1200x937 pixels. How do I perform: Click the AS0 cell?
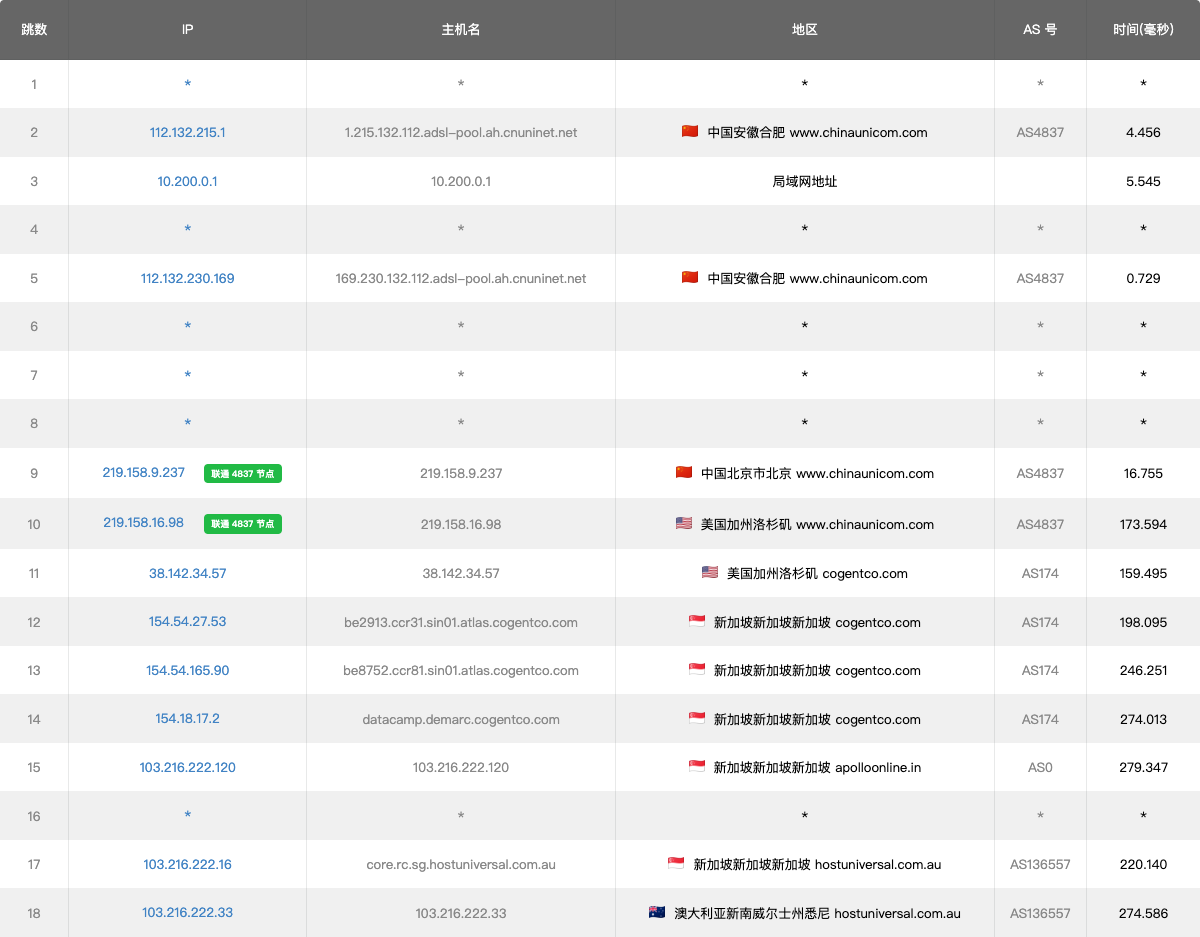[1040, 767]
